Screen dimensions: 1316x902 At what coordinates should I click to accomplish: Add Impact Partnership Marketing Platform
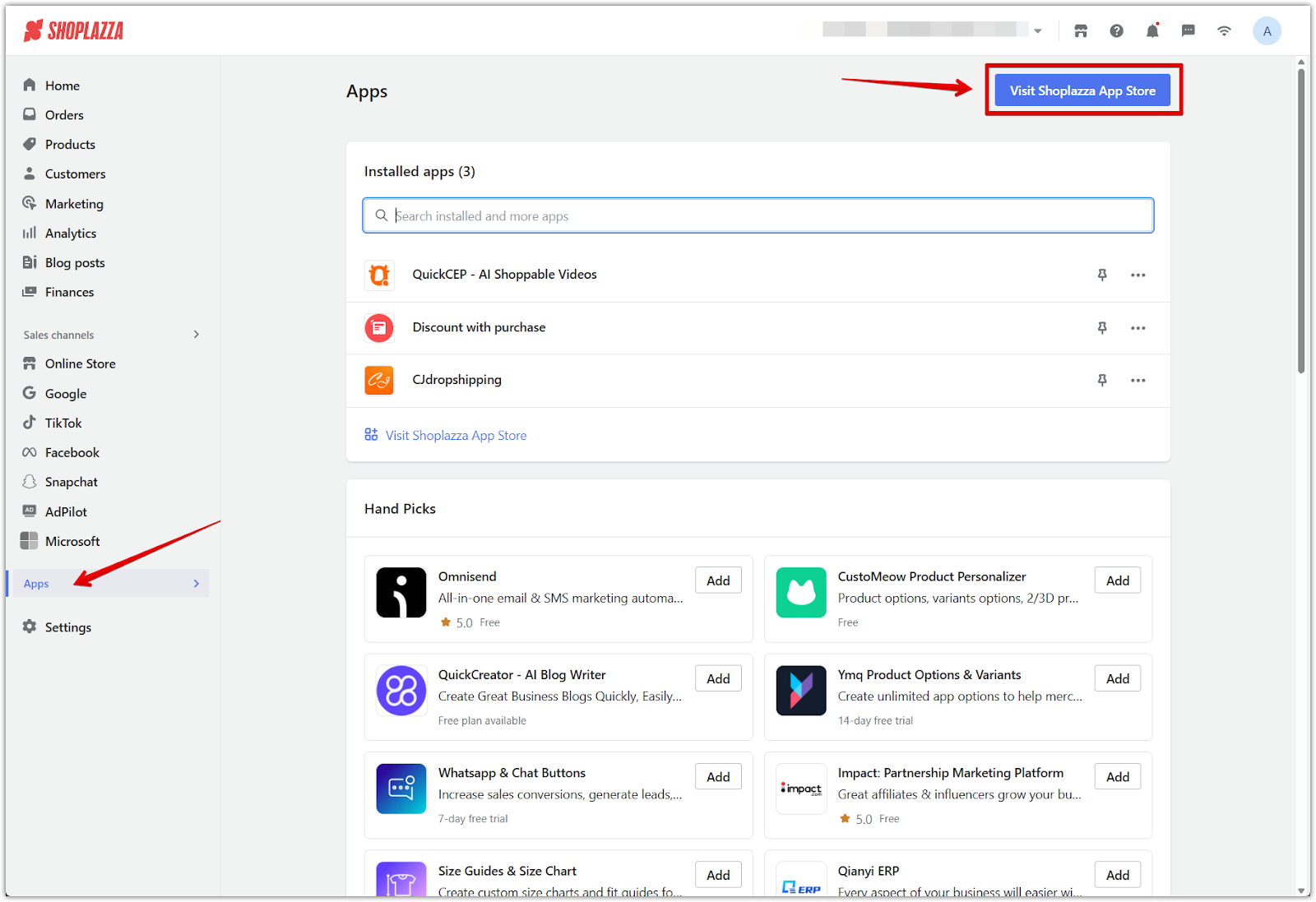tap(1118, 777)
